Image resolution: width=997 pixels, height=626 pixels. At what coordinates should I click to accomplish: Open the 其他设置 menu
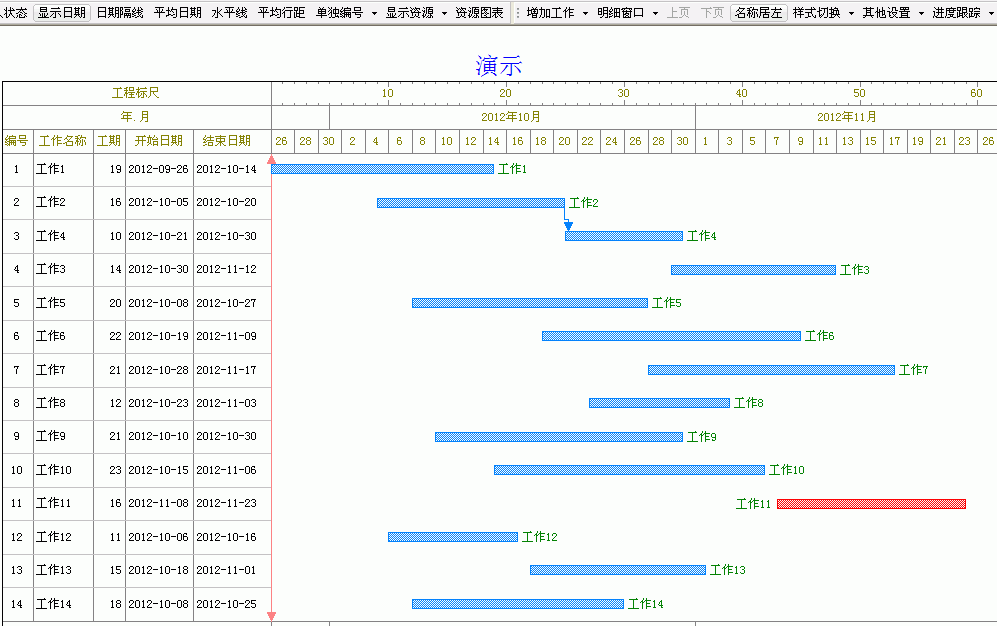coord(893,13)
